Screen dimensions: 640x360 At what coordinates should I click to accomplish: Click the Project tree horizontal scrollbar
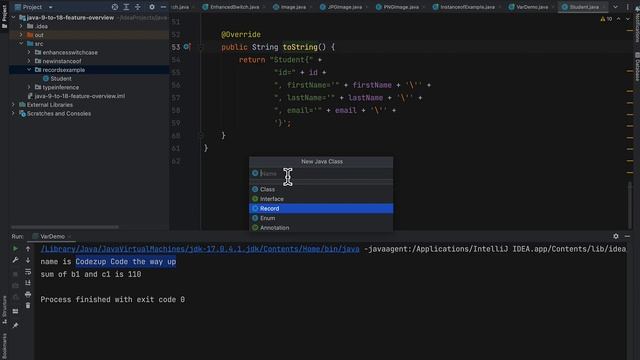(65, 227)
